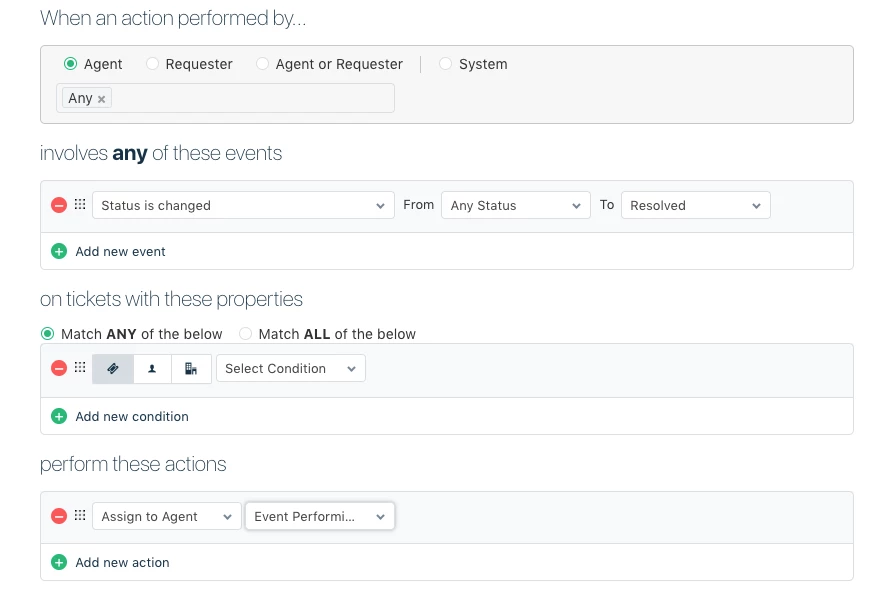Open the To Resolved dropdown

[695, 205]
